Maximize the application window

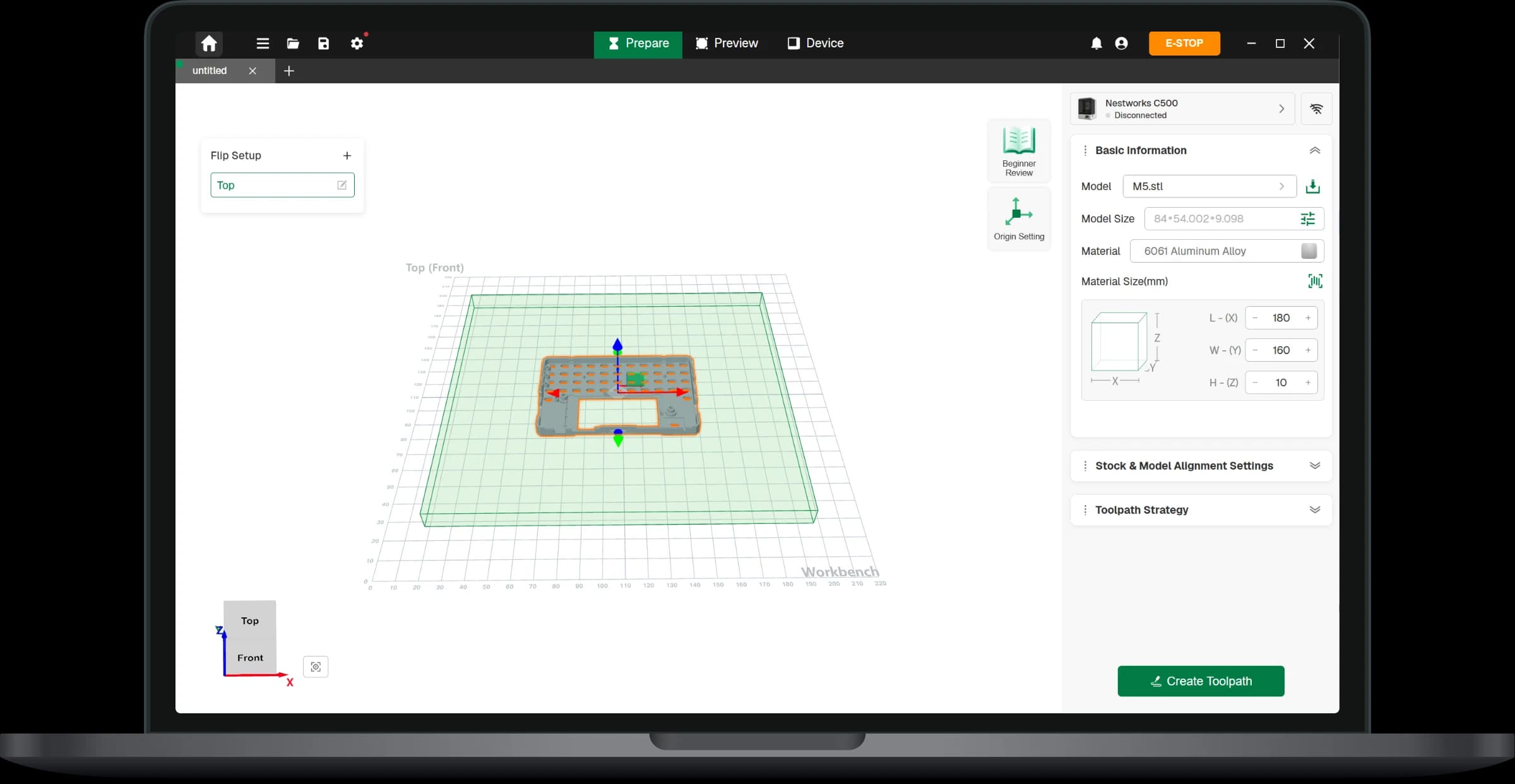coord(1280,43)
